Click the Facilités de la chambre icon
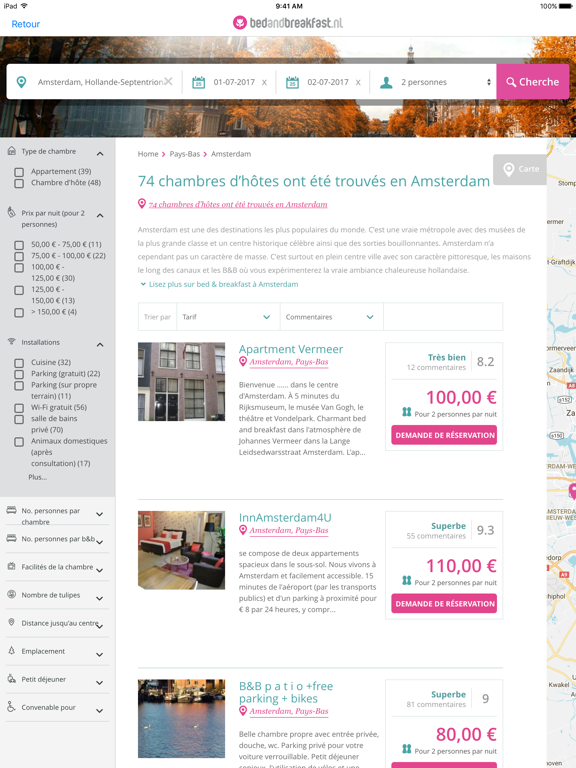The height and width of the screenshot is (768, 576). pyautogui.click(x=11, y=566)
